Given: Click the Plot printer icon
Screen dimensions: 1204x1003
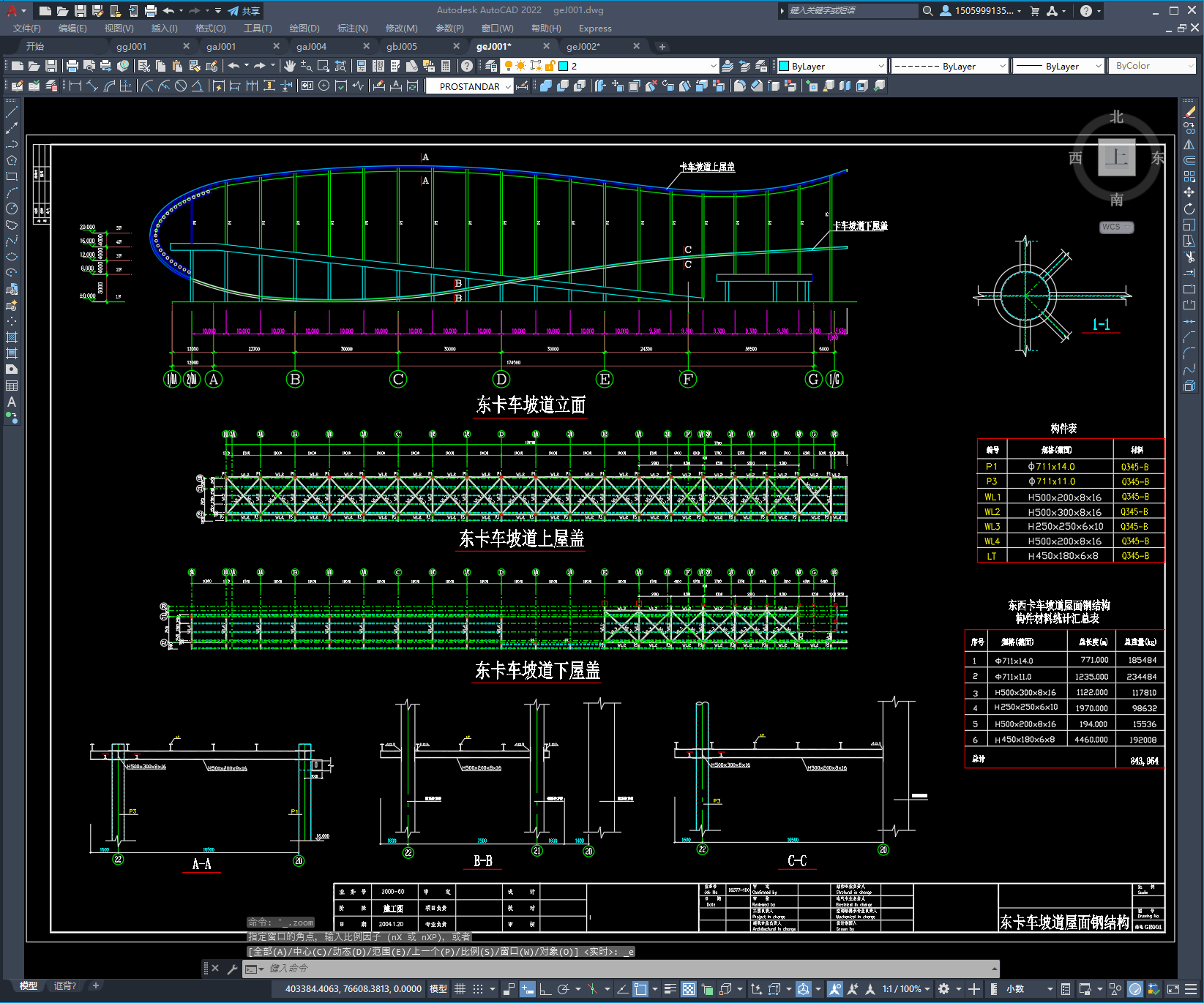Looking at the screenshot, I should point(72,66).
